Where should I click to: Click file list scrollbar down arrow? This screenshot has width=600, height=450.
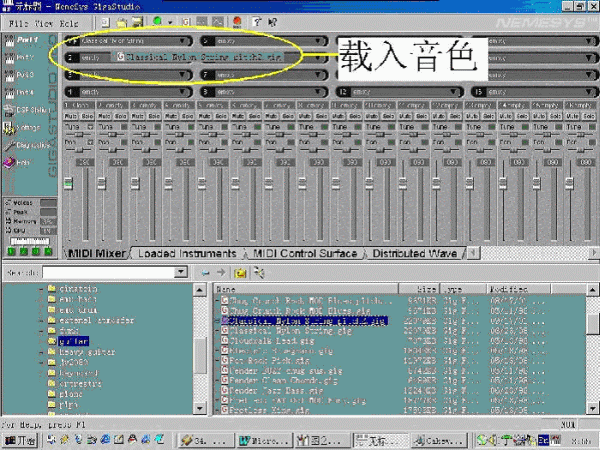point(592,408)
